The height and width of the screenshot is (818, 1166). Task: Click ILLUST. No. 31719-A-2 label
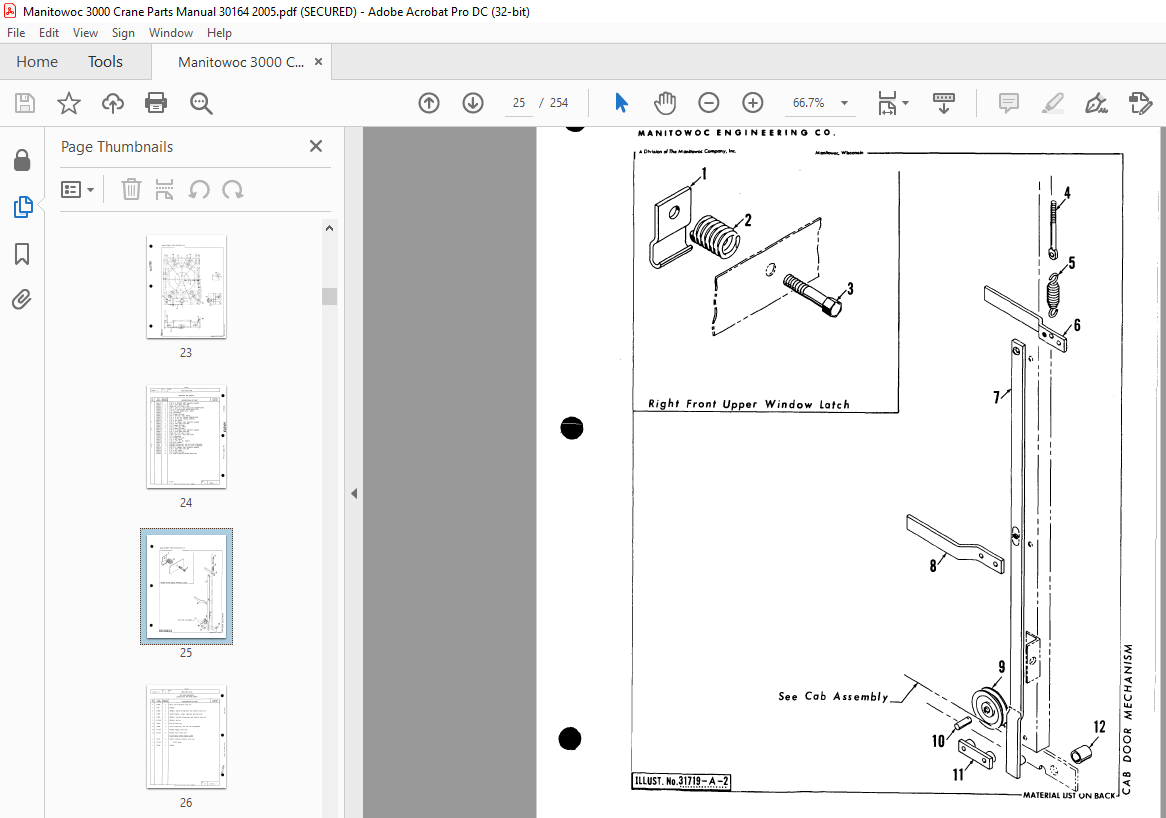click(x=681, y=781)
